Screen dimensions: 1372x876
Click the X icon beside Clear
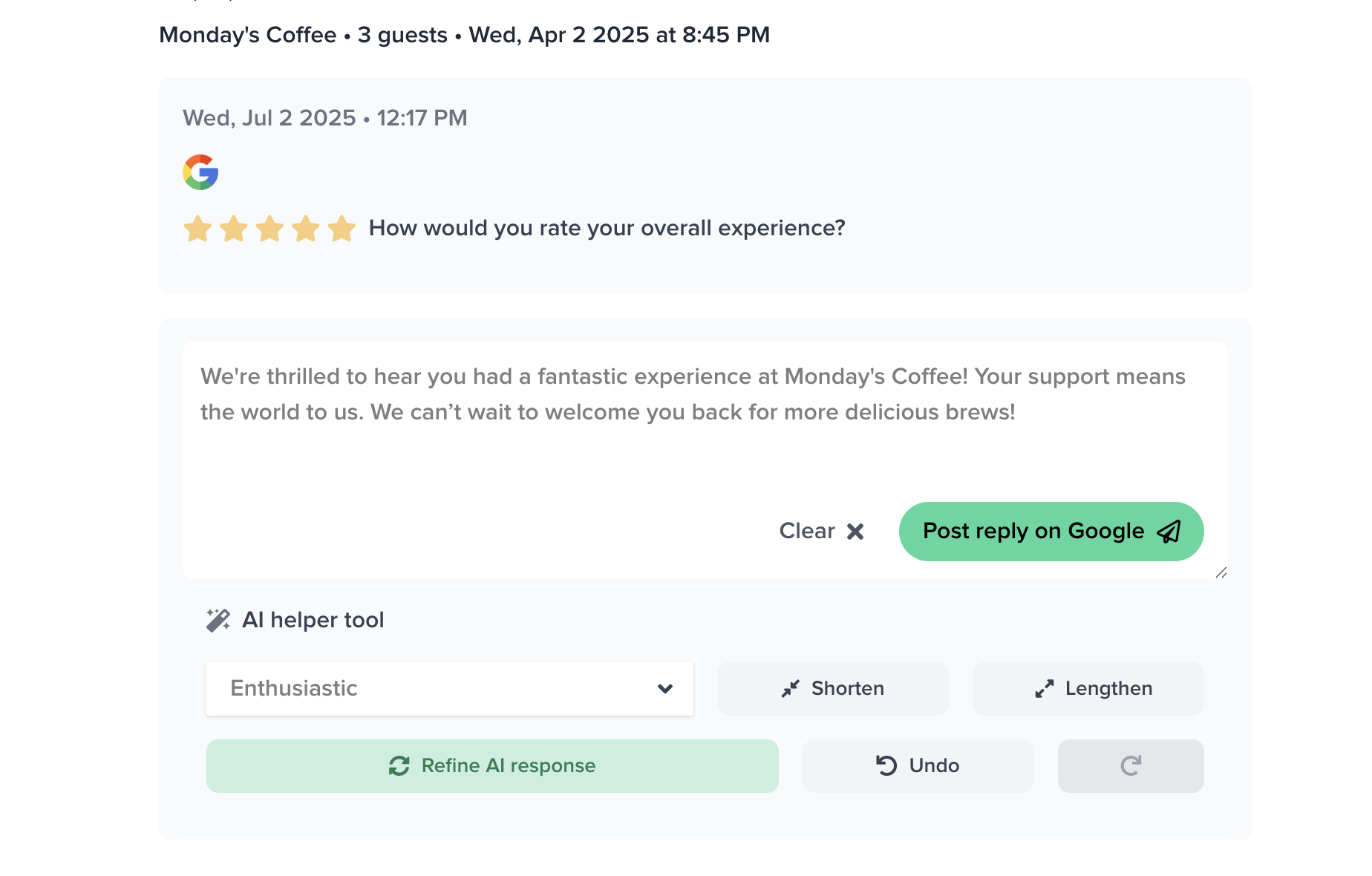pos(855,532)
